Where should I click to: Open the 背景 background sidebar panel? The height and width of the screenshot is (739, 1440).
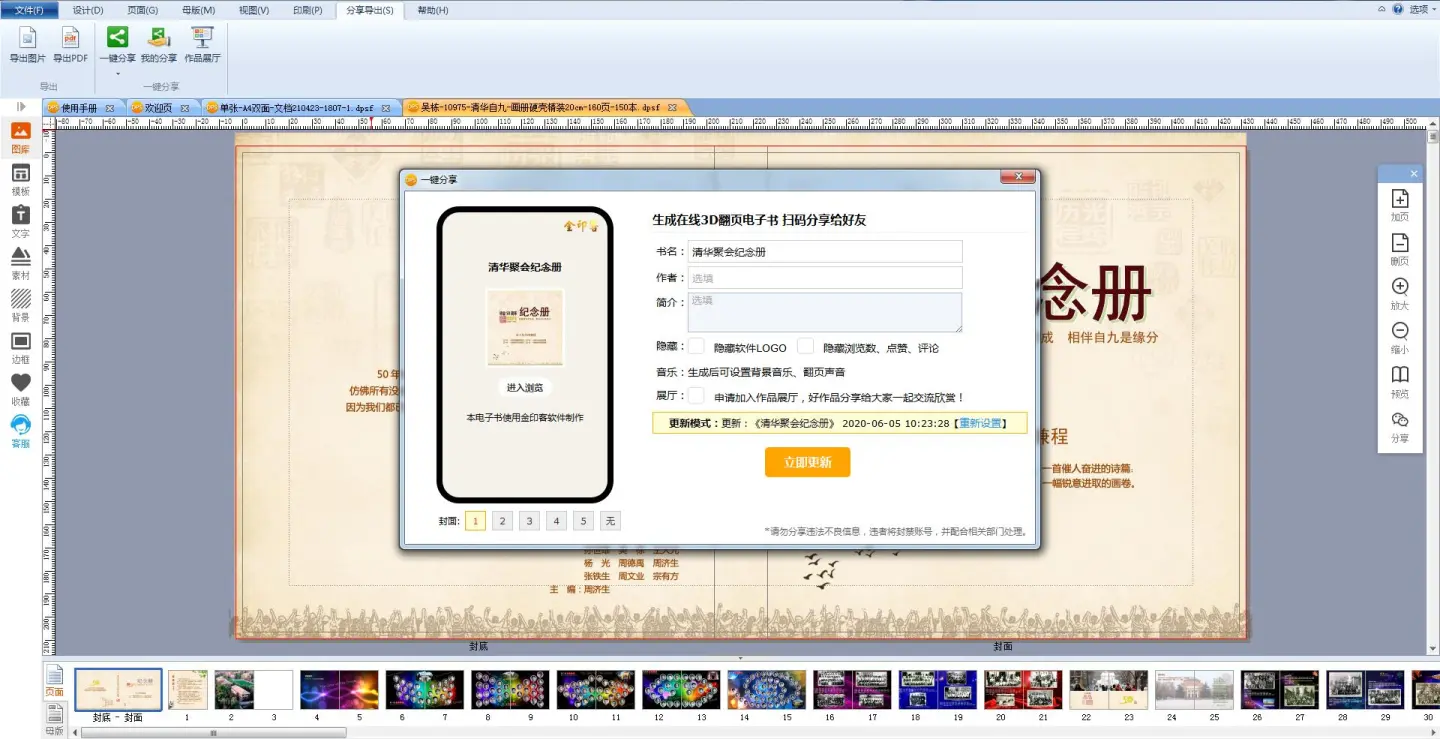[20, 306]
